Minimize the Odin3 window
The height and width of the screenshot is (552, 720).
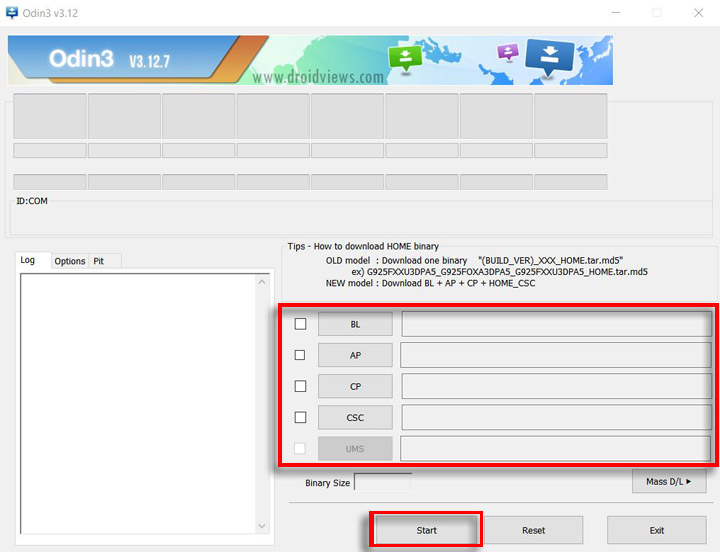(x=616, y=13)
